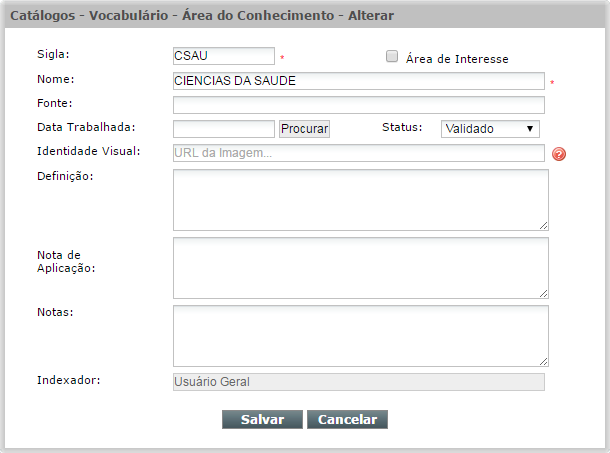This screenshot has height=453, width=610.
Task: Focus the Sigla field containing CSAU
Action: click(x=224, y=56)
